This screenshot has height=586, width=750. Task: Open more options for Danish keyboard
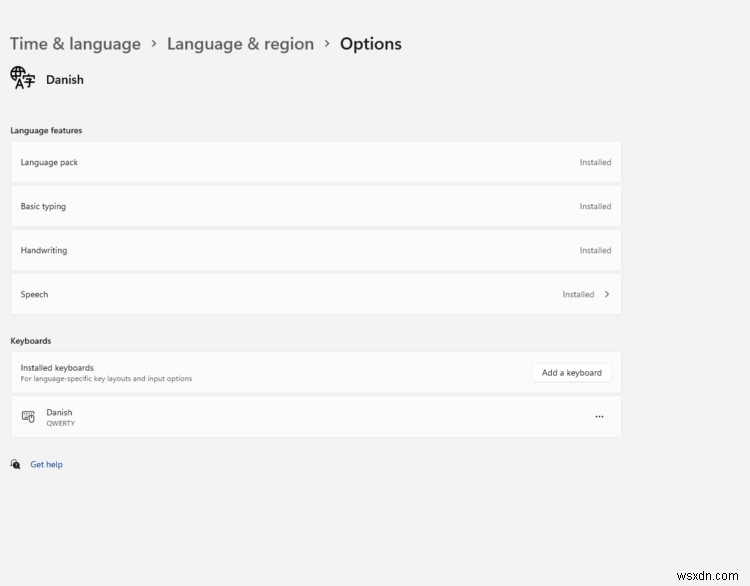pyautogui.click(x=599, y=417)
